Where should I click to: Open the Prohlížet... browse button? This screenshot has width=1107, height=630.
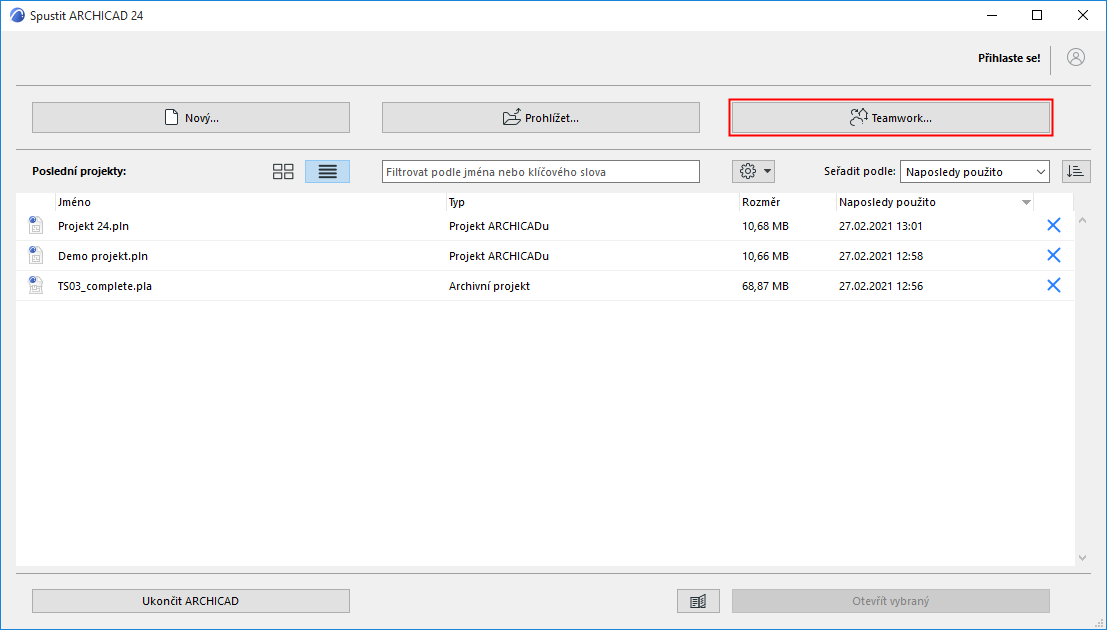pyautogui.click(x=541, y=118)
